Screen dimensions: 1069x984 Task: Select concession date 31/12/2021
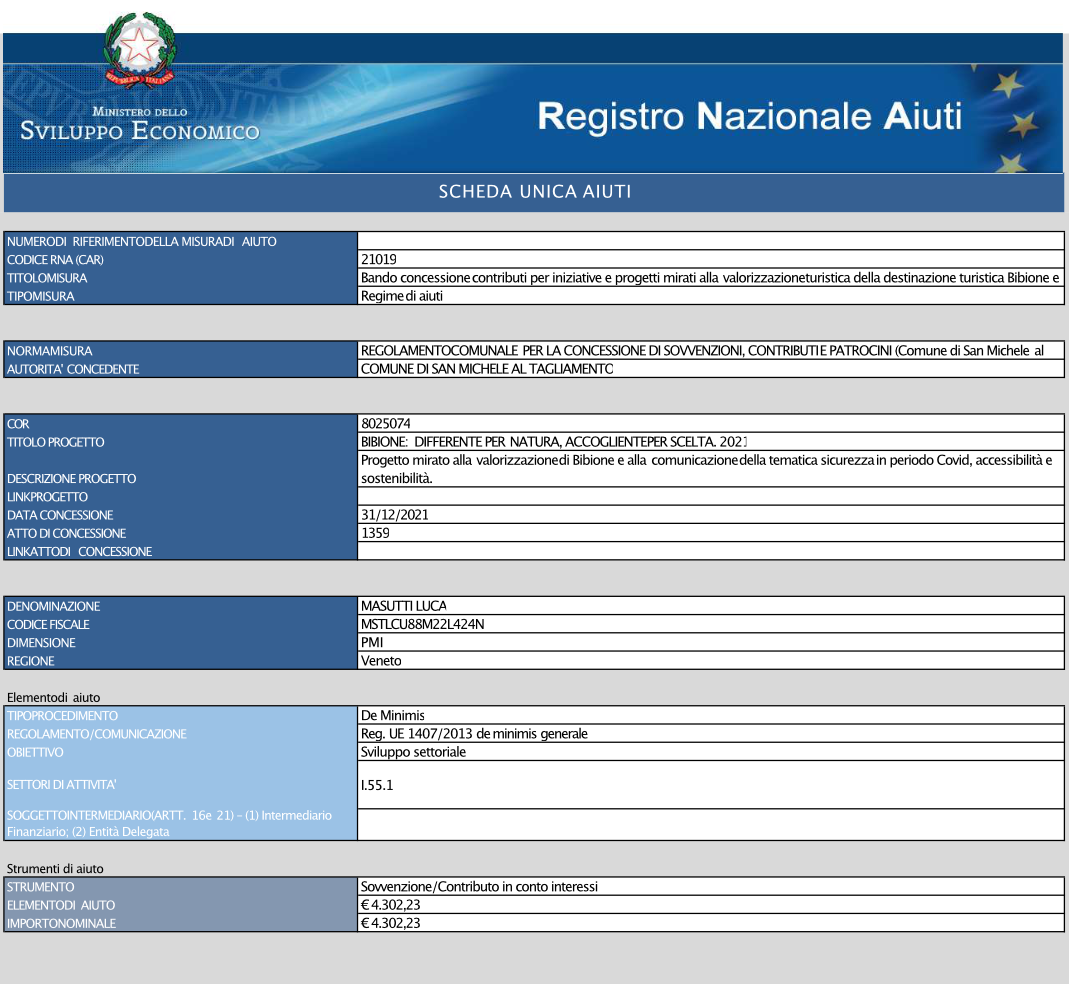395,515
